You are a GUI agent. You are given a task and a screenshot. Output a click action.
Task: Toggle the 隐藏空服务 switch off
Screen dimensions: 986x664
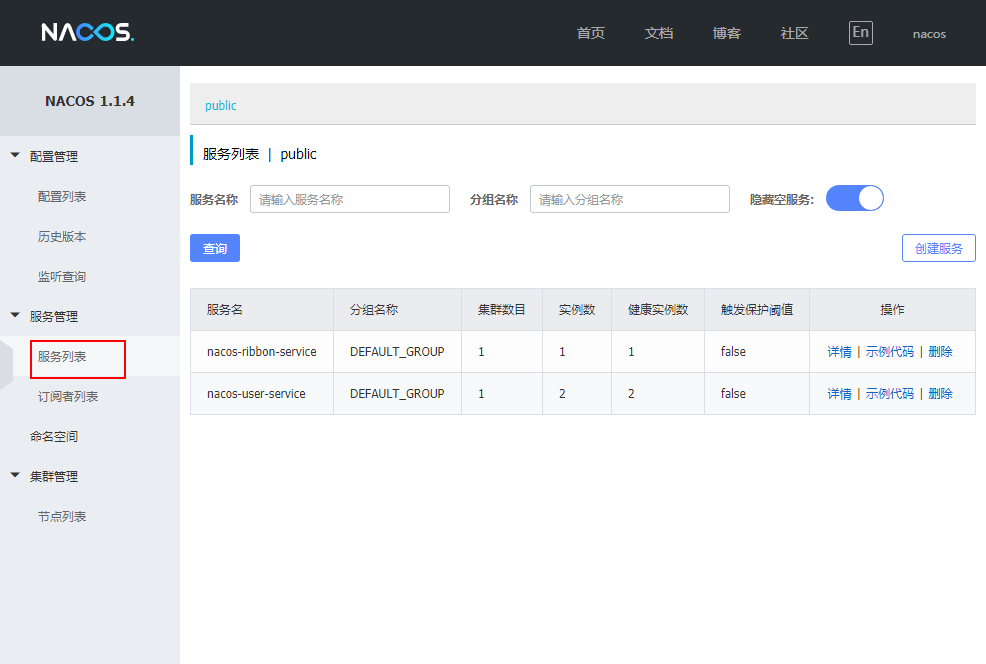point(854,198)
